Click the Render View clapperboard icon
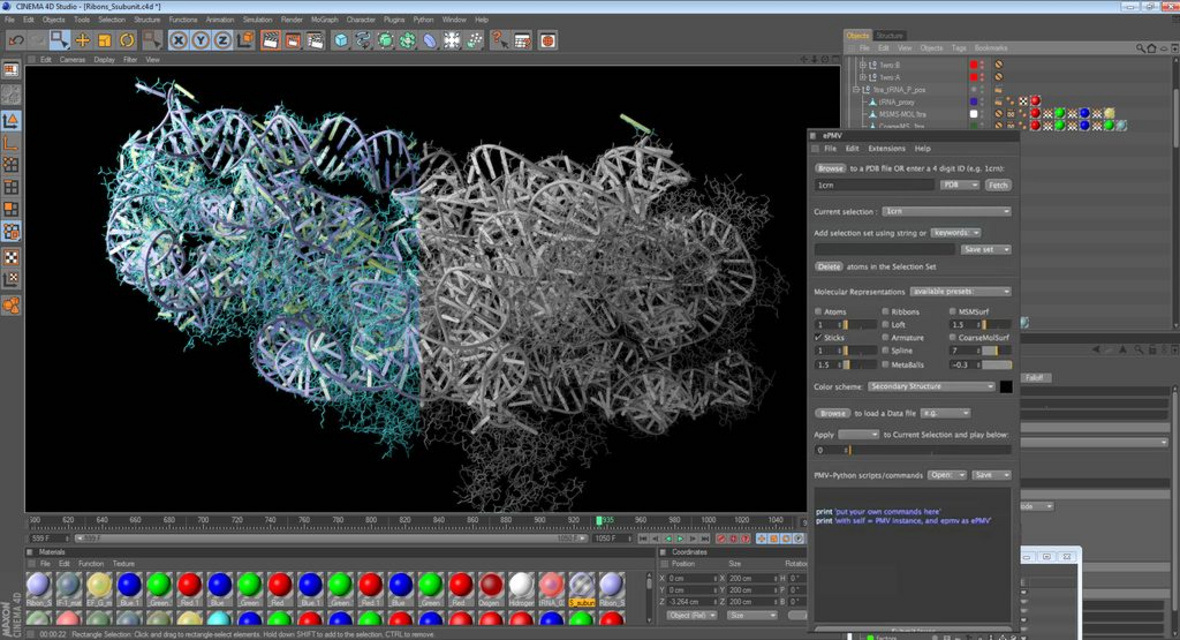 point(270,41)
